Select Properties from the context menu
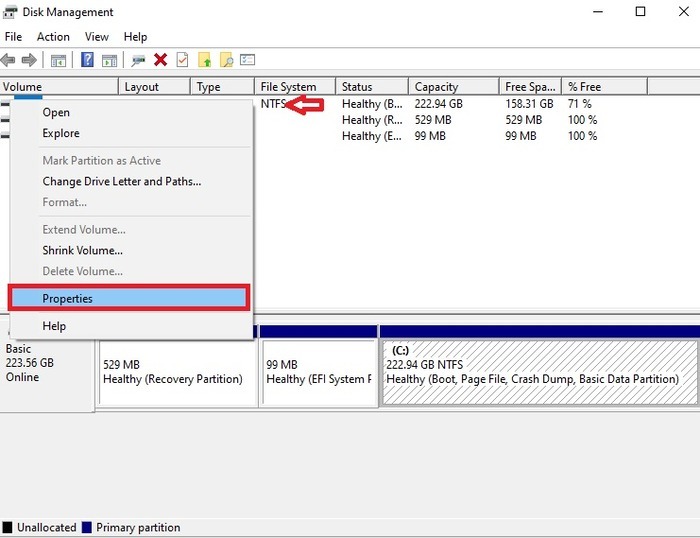This screenshot has width=700, height=538. pyautogui.click(x=67, y=298)
